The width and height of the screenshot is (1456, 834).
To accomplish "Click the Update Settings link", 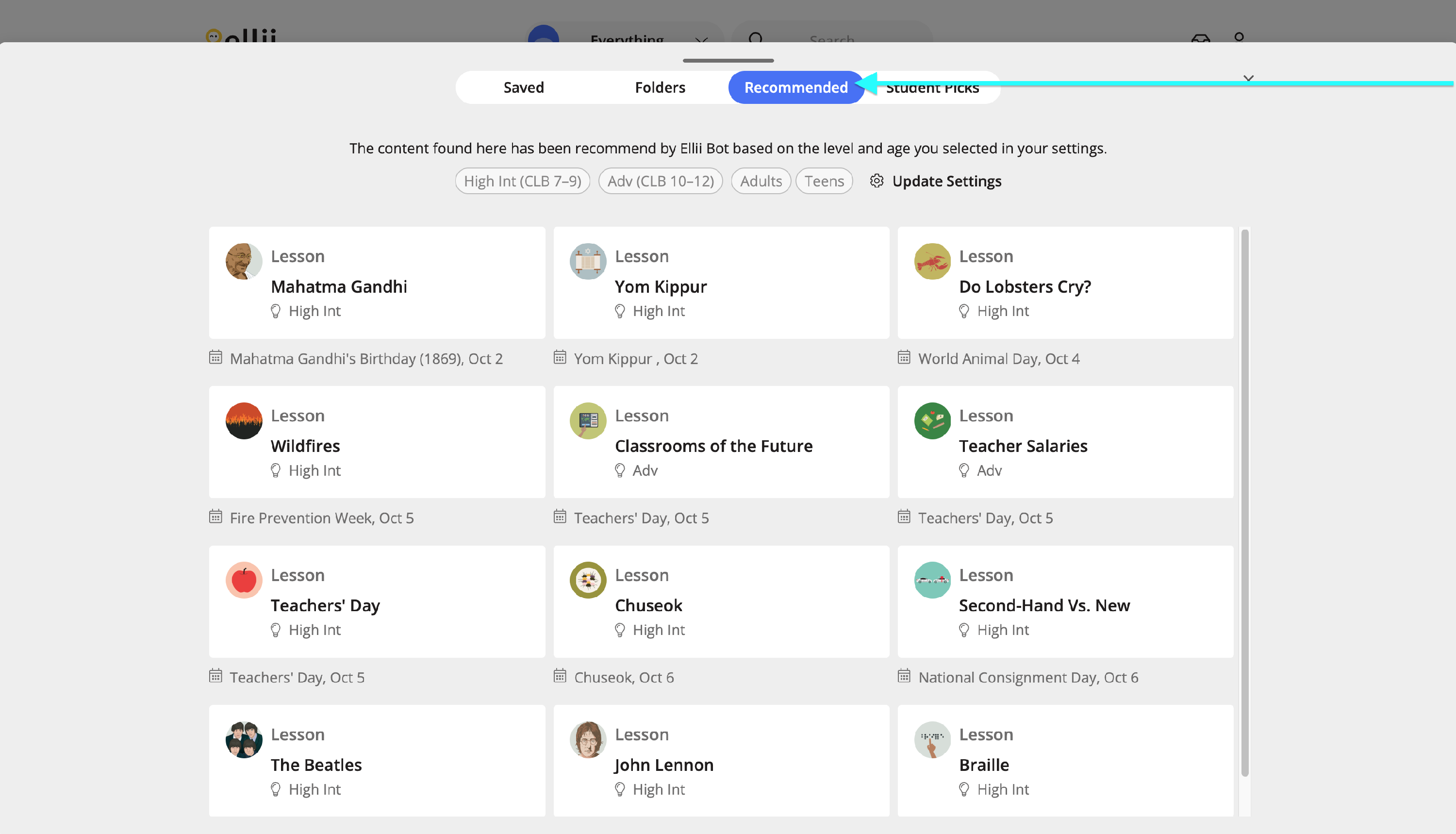I will pyautogui.click(x=946, y=181).
